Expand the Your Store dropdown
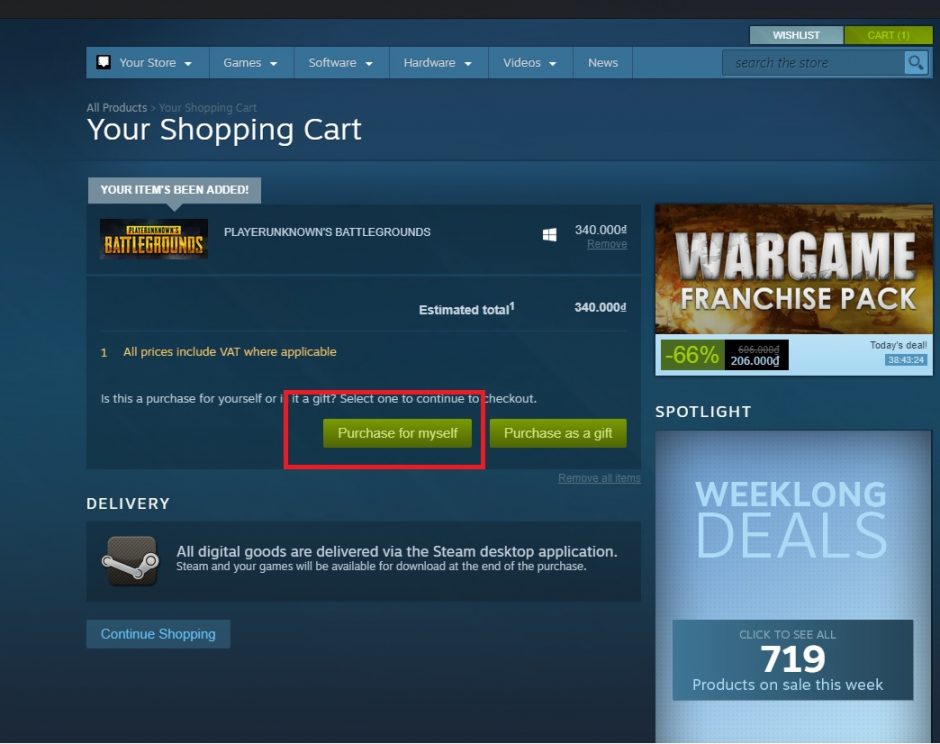 [x=148, y=62]
